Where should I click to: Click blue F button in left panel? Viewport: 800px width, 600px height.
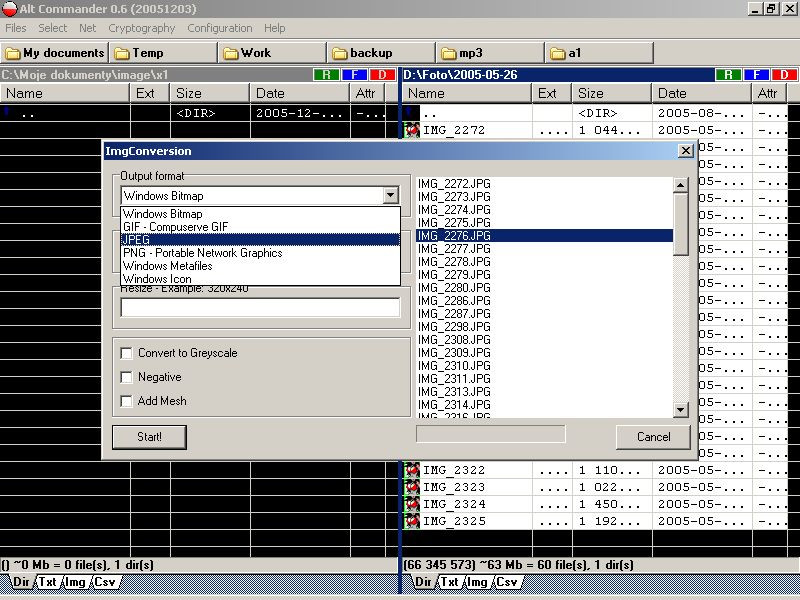tap(355, 75)
